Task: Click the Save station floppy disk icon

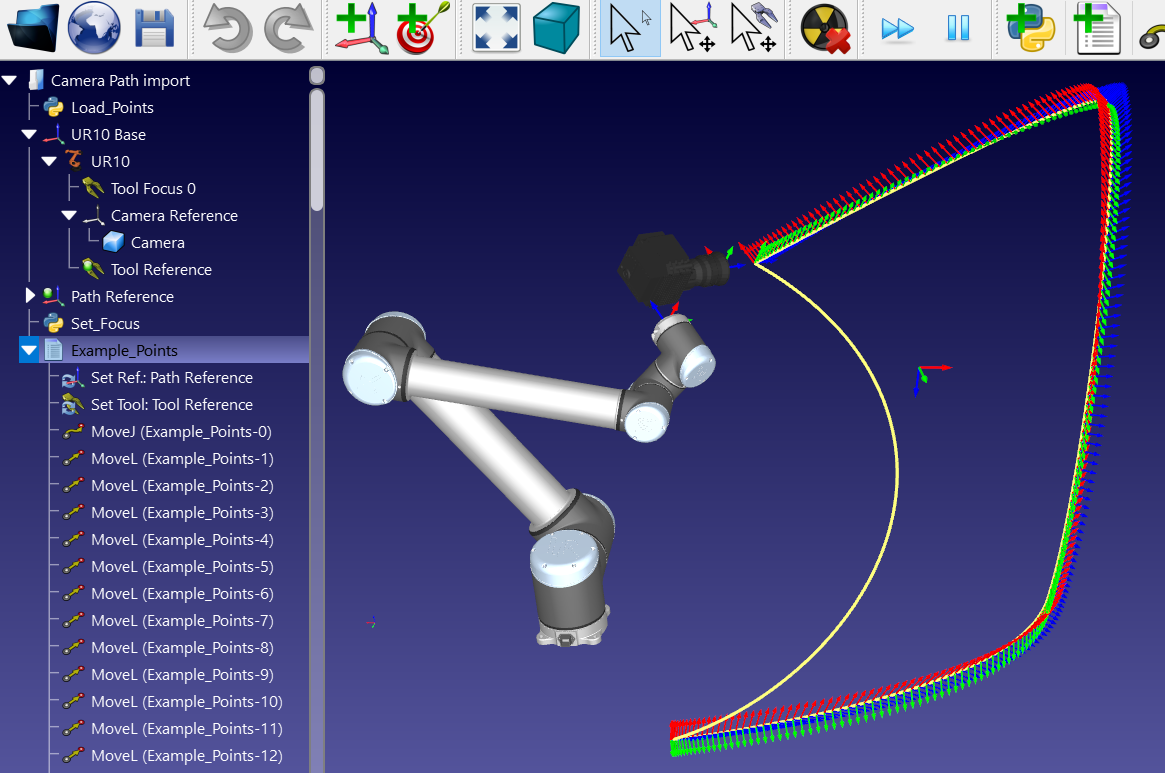Action: [154, 28]
